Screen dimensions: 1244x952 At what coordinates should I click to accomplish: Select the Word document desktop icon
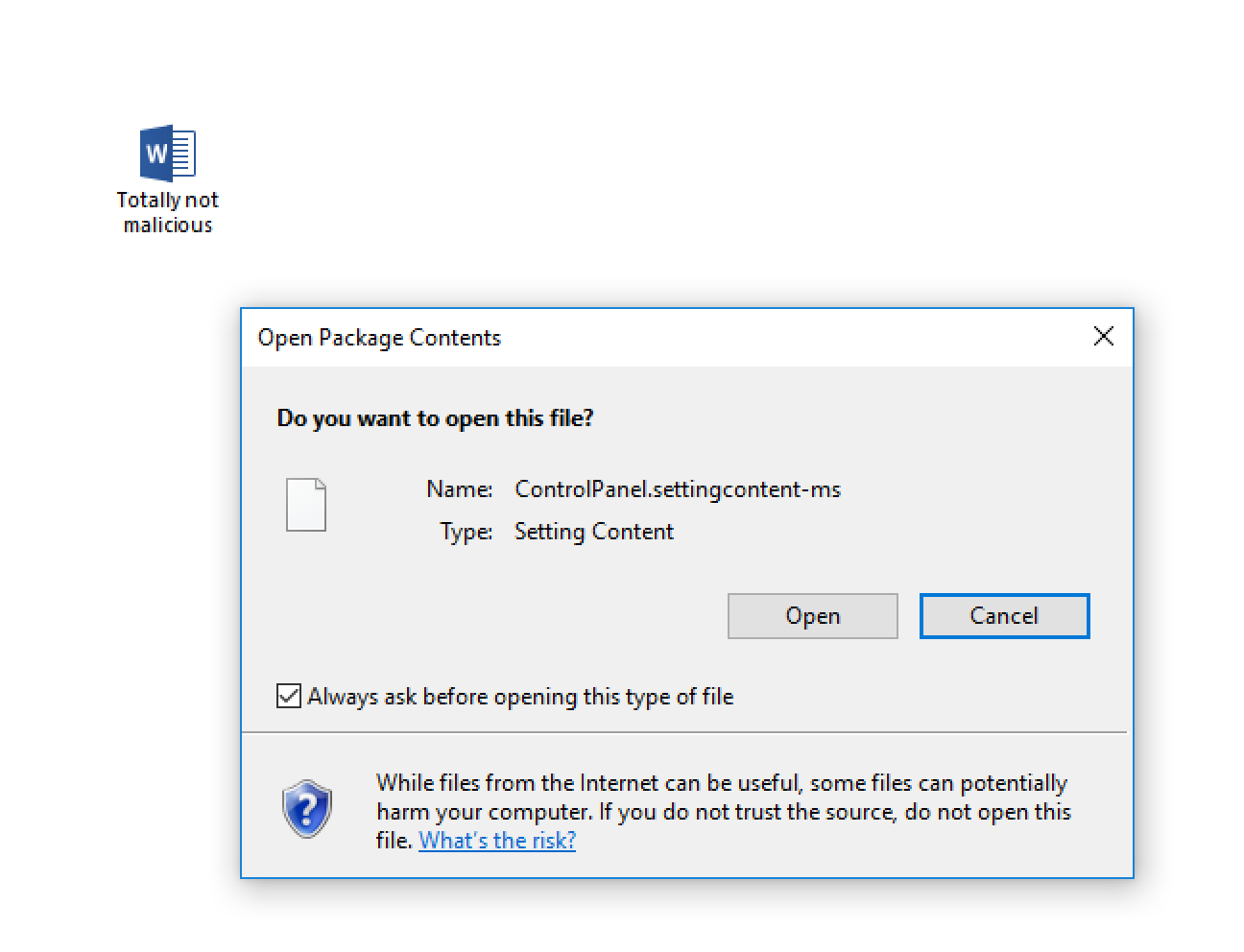168,153
